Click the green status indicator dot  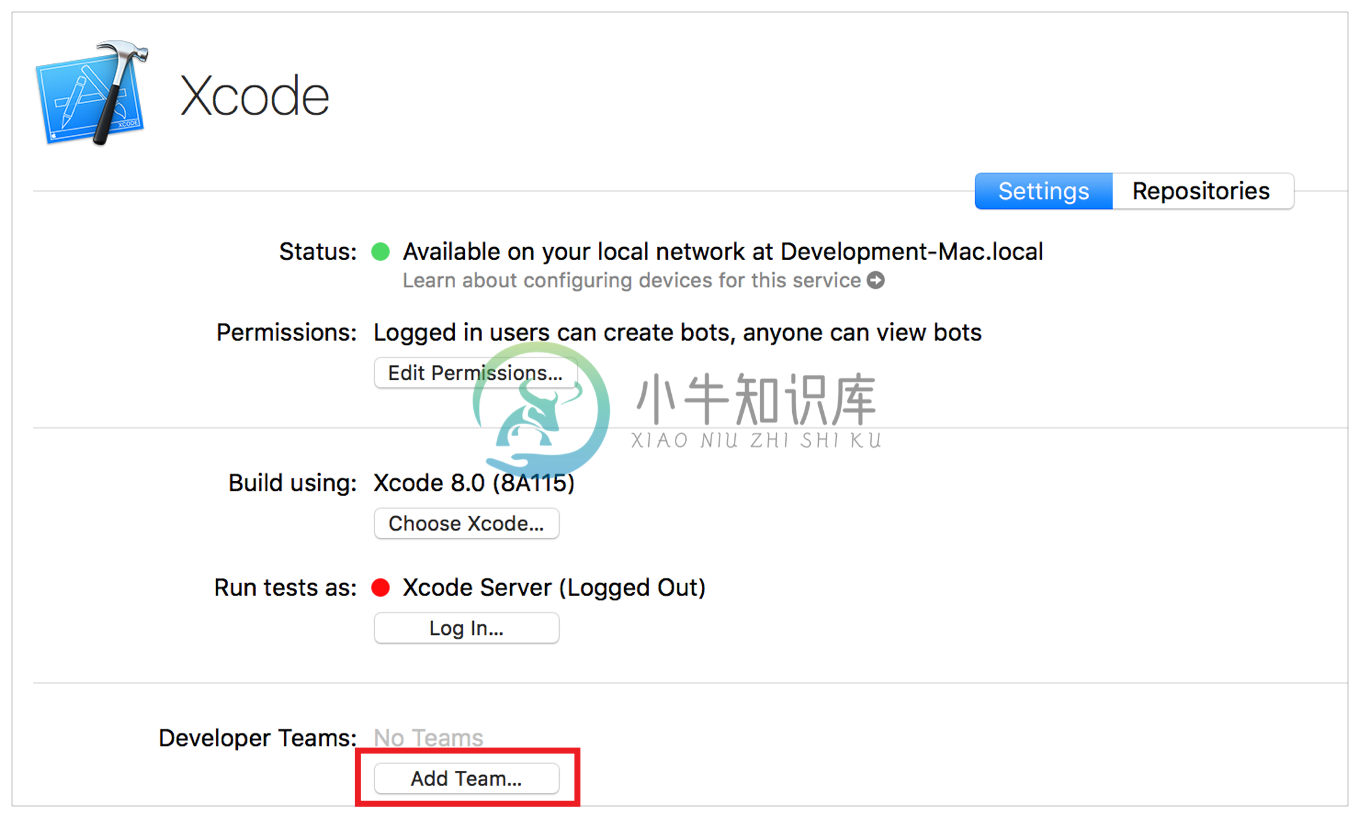click(380, 252)
